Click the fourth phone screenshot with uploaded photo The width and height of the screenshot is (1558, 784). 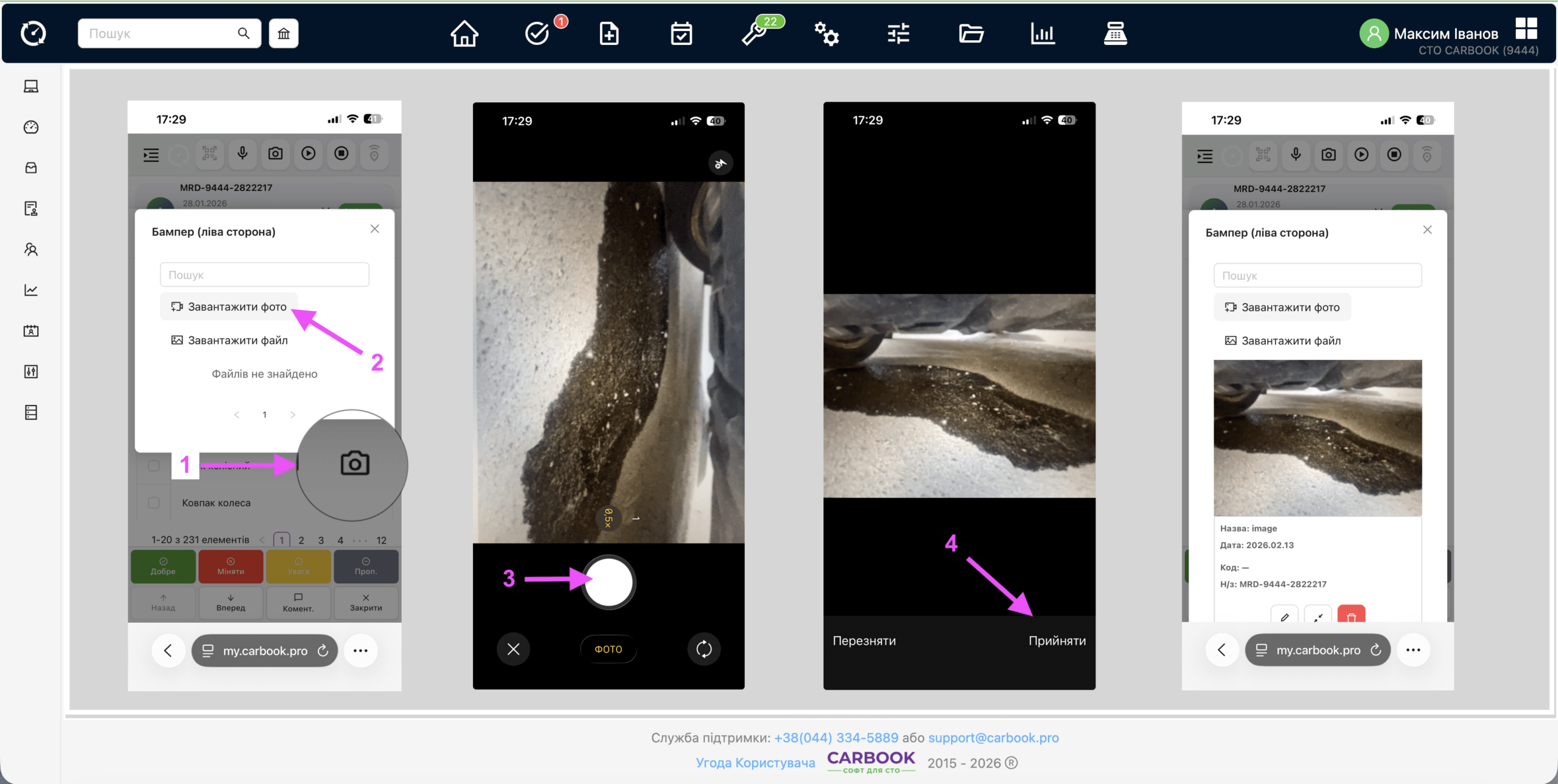1318,395
